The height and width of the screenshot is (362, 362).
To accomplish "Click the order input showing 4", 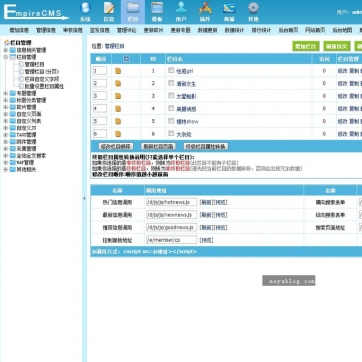I will tap(100, 108).
